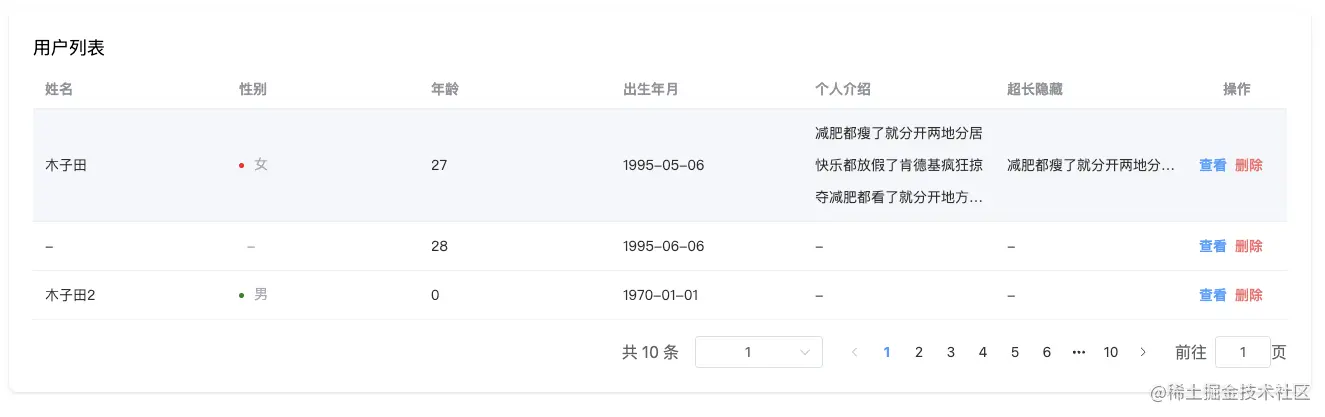Click the 出生年月 column header
This screenshot has height=417, width=1325.
coord(650,89)
